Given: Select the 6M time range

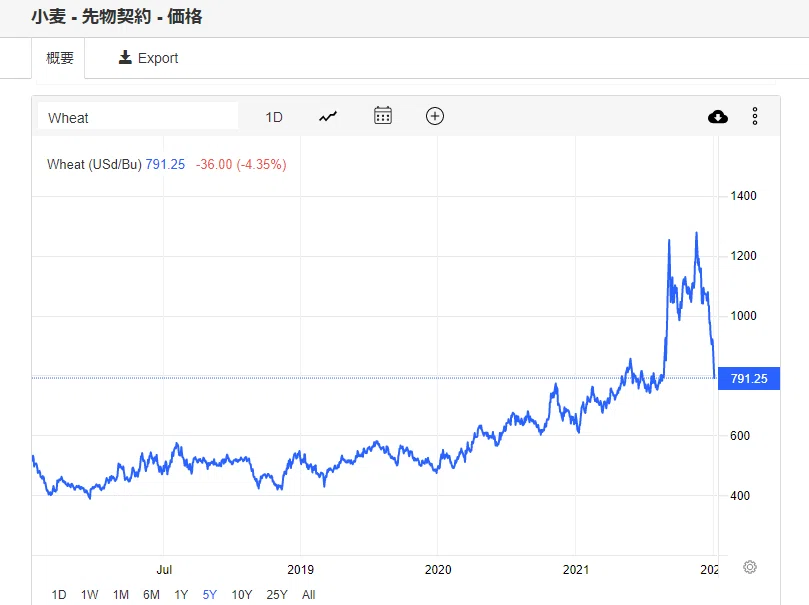Looking at the screenshot, I should (x=151, y=595).
